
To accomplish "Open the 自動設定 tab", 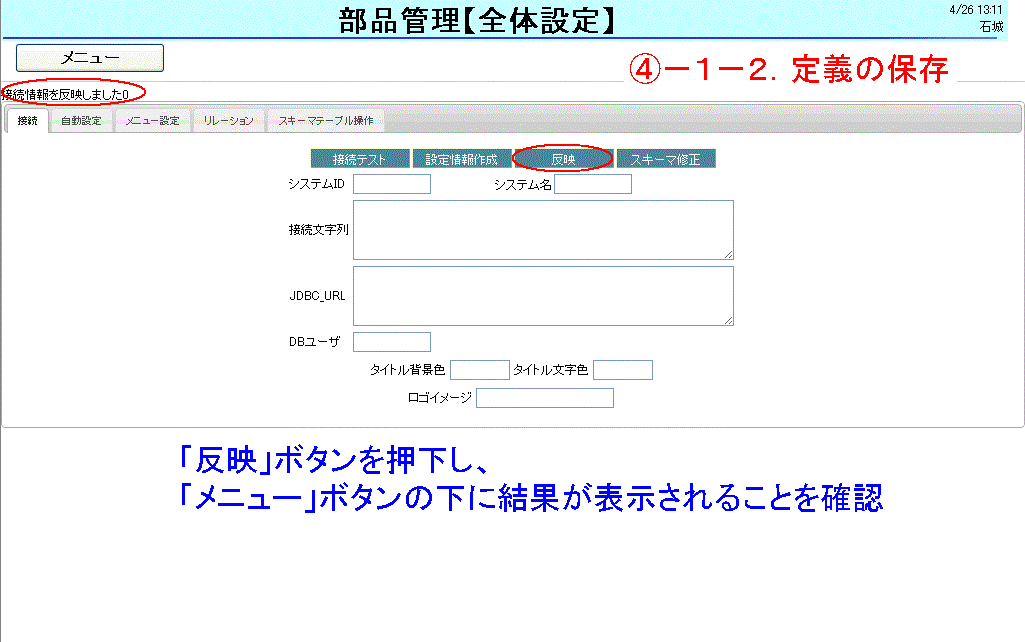I will point(80,121).
